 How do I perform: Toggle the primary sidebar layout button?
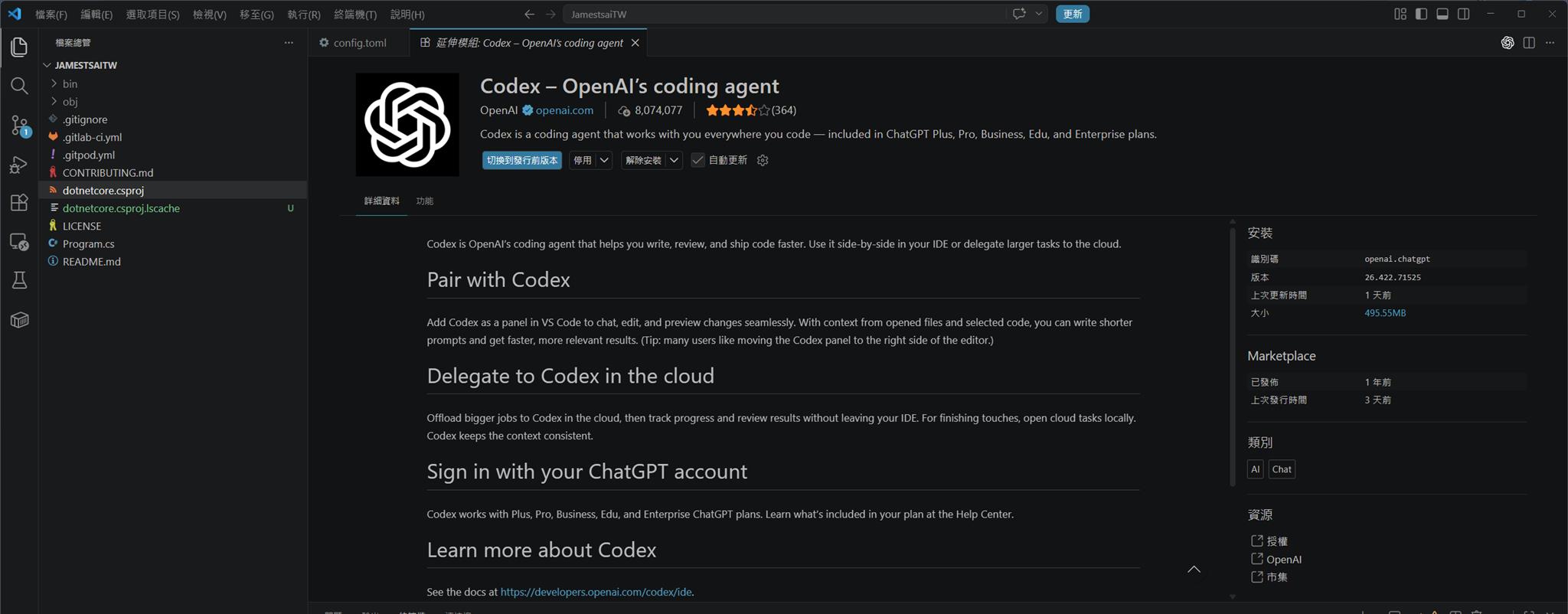[1421, 14]
